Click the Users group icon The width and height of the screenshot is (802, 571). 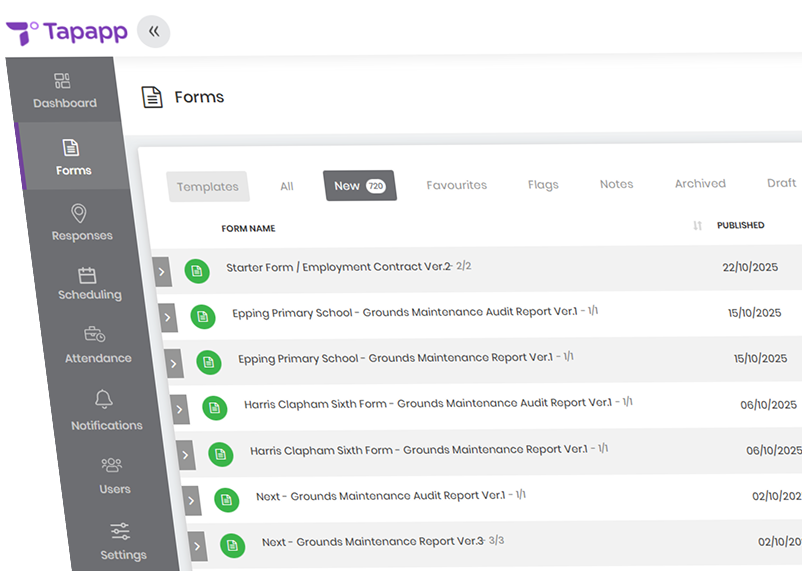(x=111, y=465)
